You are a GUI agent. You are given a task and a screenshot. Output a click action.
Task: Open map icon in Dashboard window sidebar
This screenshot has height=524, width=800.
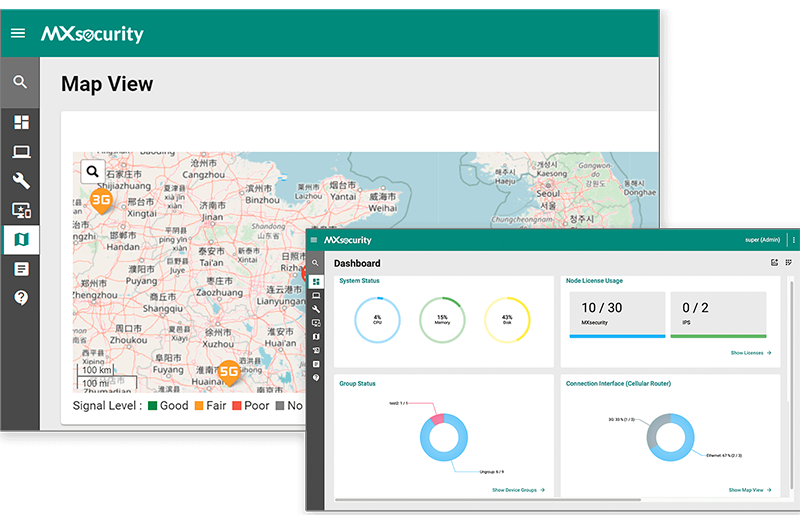[316, 337]
